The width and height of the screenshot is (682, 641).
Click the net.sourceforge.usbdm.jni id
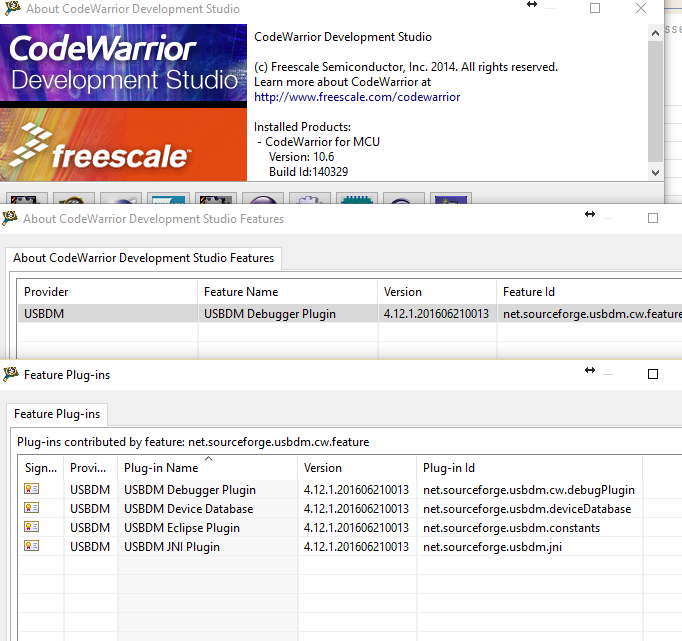(x=492, y=547)
